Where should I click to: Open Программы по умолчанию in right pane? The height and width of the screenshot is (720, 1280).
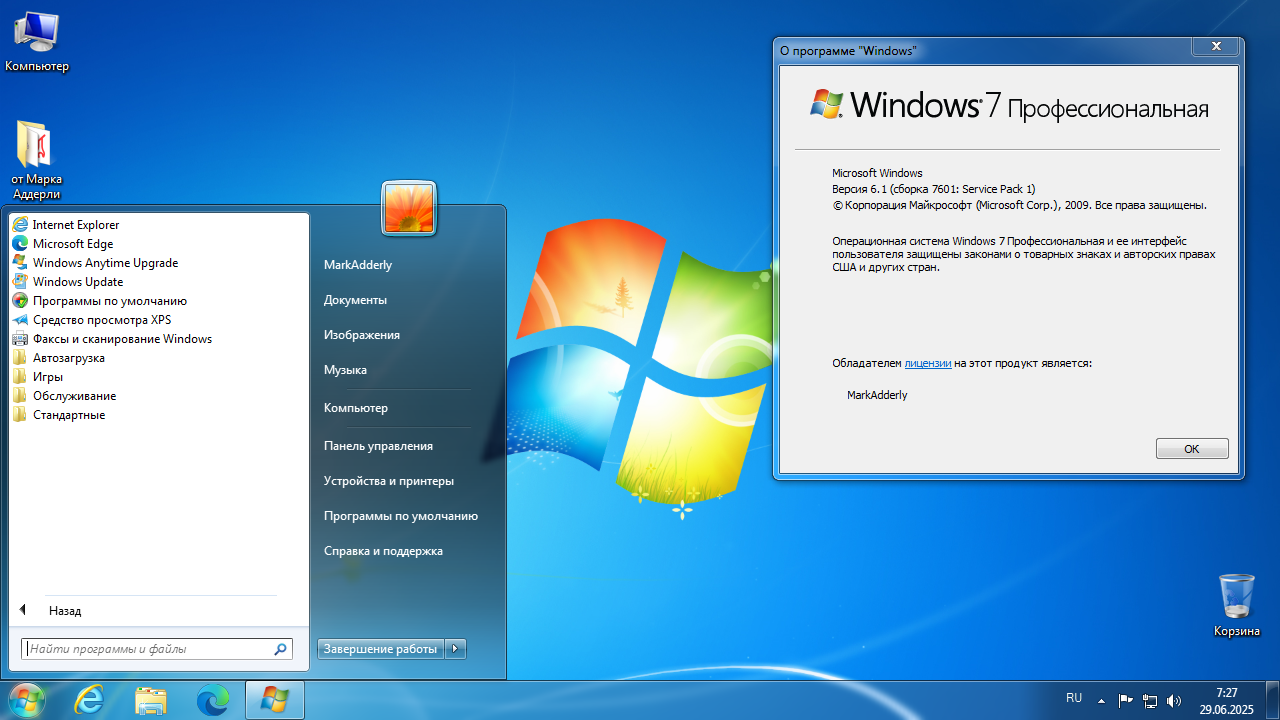tap(401, 516)
